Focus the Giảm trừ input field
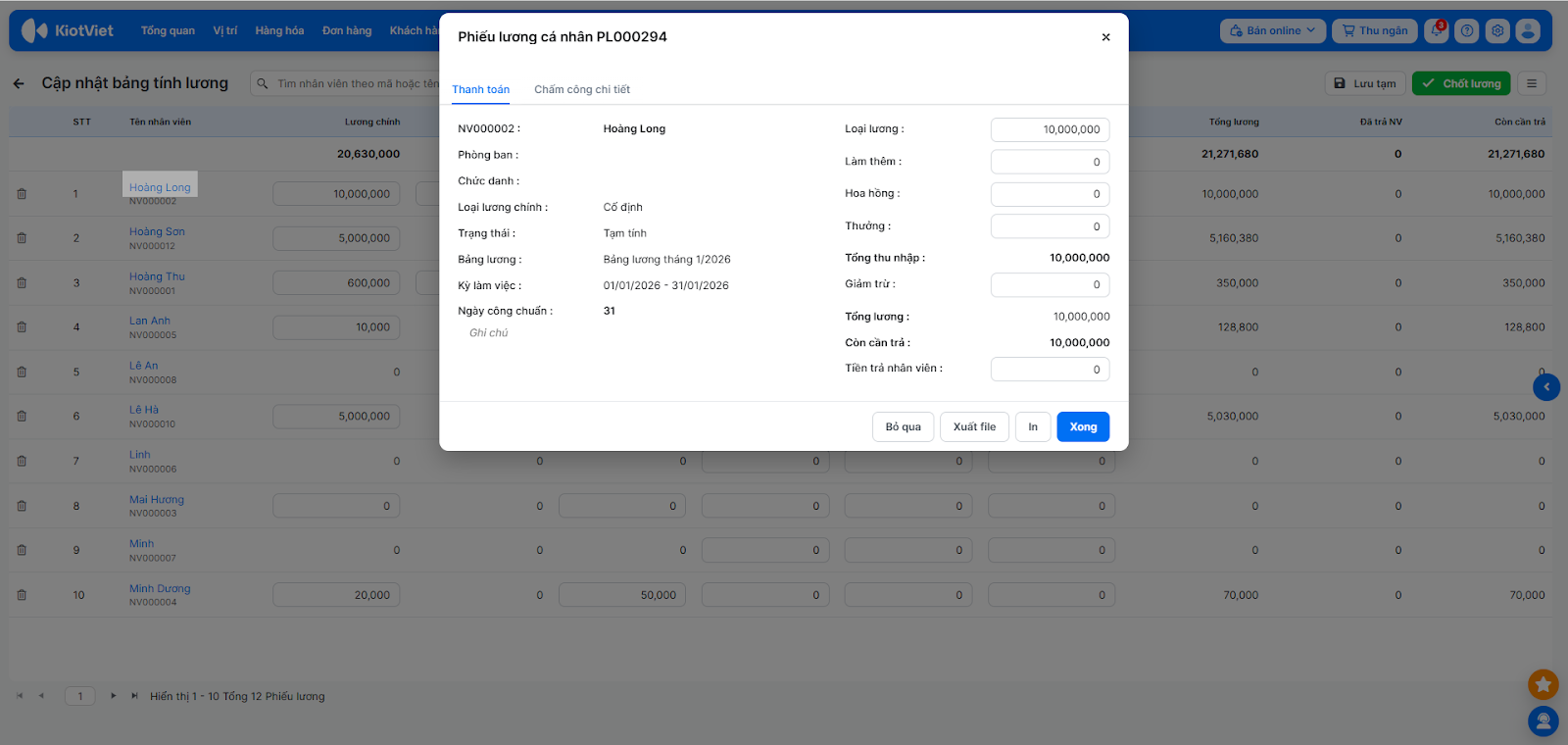1568x745 pixels. (1050, 284)
